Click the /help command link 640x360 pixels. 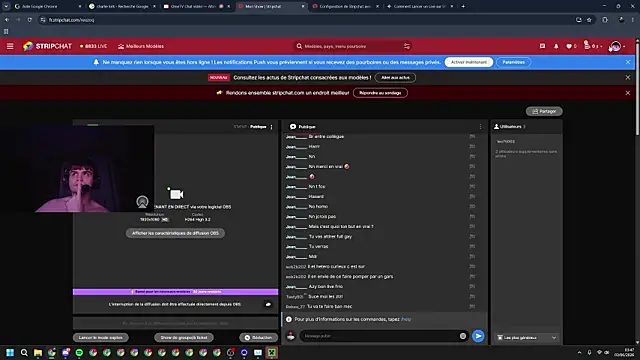406,319
